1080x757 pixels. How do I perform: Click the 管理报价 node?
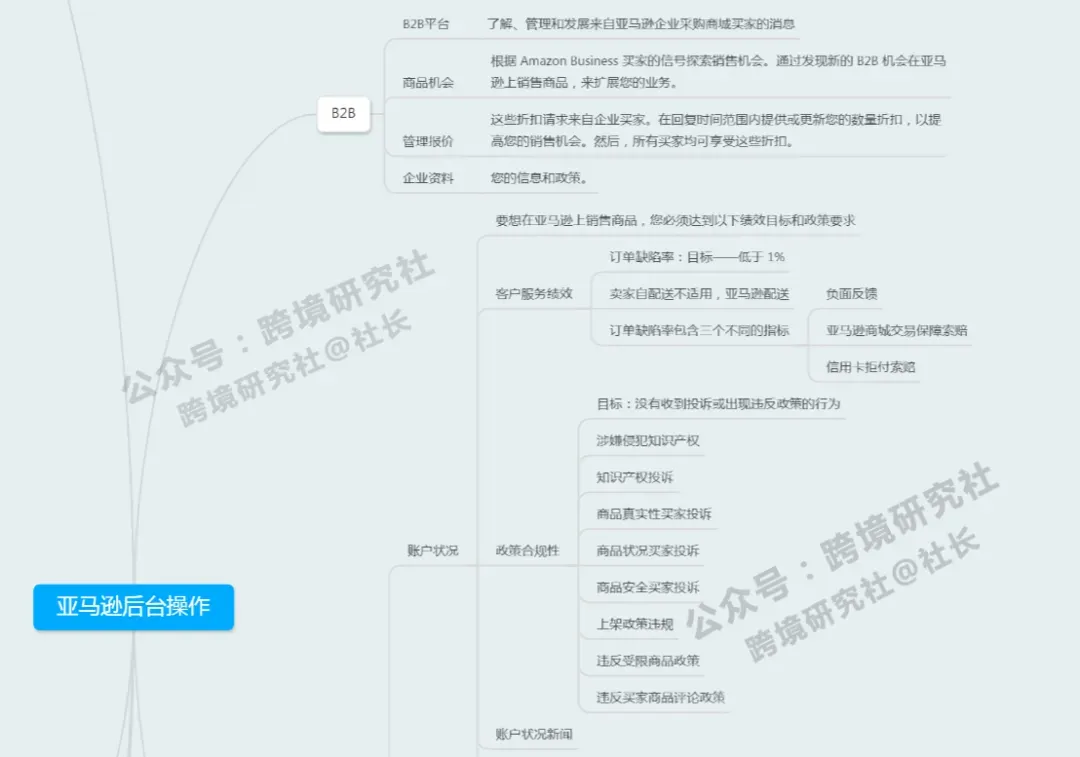428,142
